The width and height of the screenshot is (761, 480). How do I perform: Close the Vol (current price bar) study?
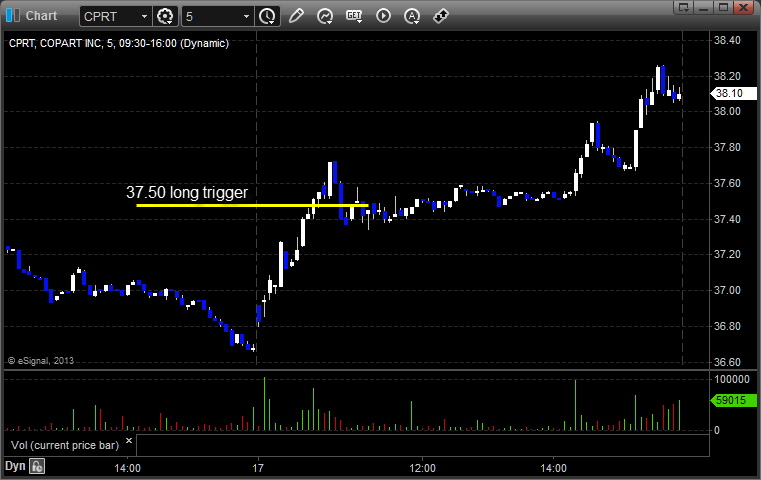pos(129,441)
